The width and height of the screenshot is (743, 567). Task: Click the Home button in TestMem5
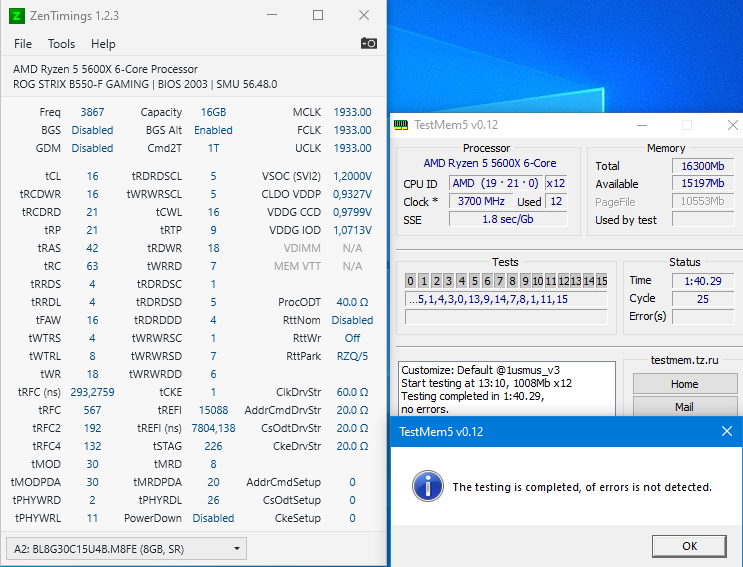[x=685, y=384]
